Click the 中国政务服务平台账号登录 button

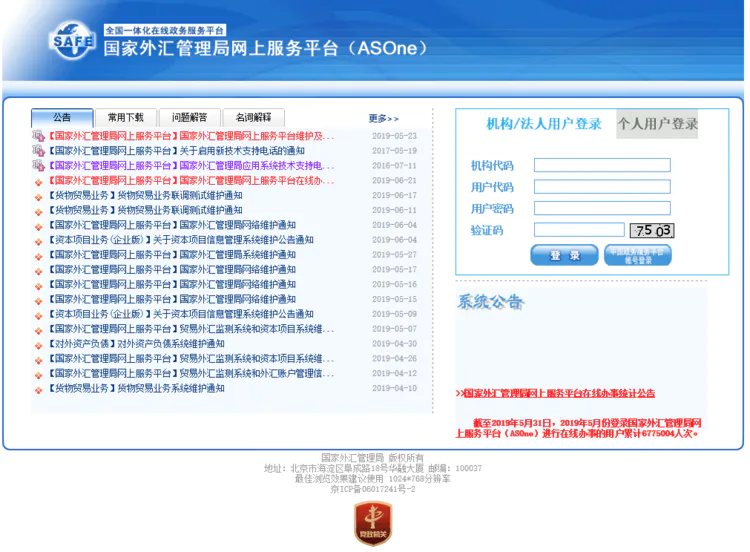click(x=638, y=255)
